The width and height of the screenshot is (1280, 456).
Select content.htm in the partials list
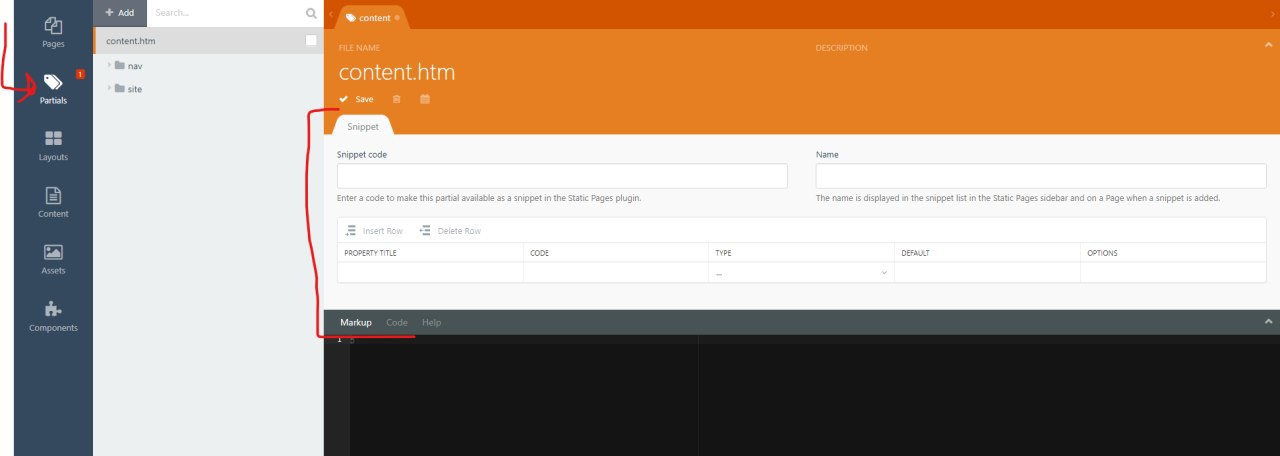[x=208, y=41]
